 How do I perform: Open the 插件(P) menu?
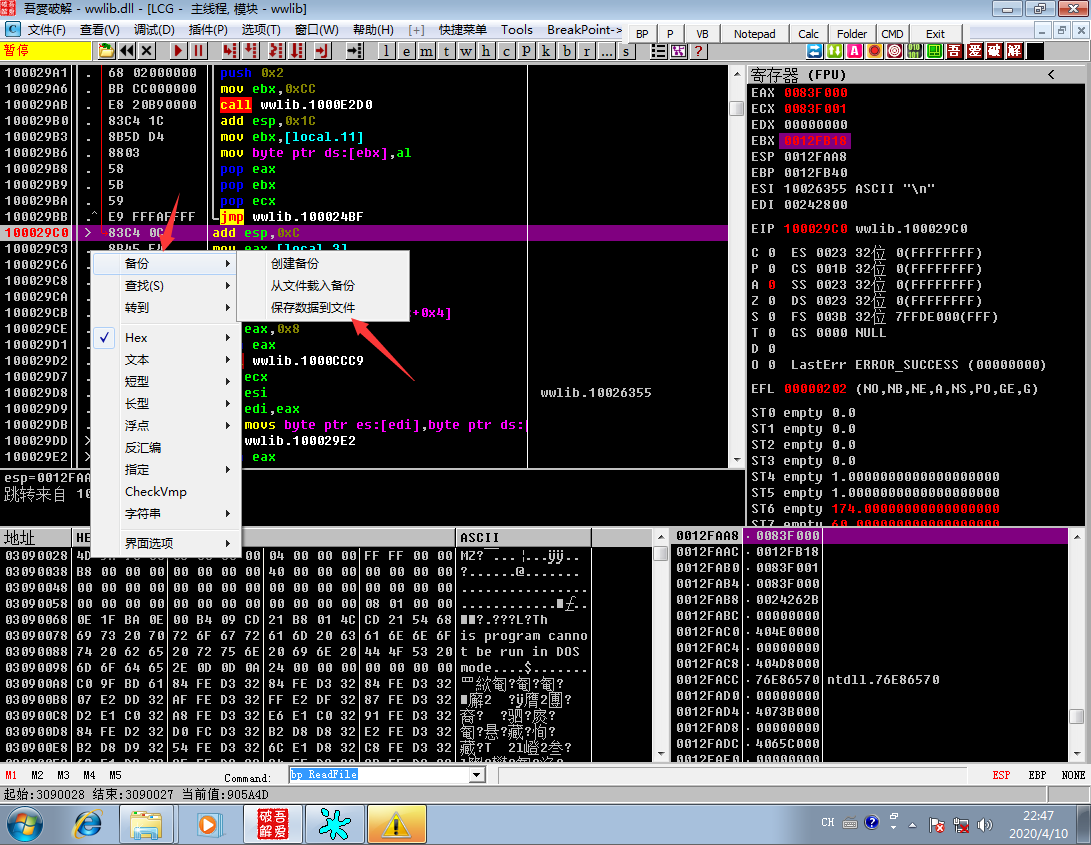[x=208, y=30]
